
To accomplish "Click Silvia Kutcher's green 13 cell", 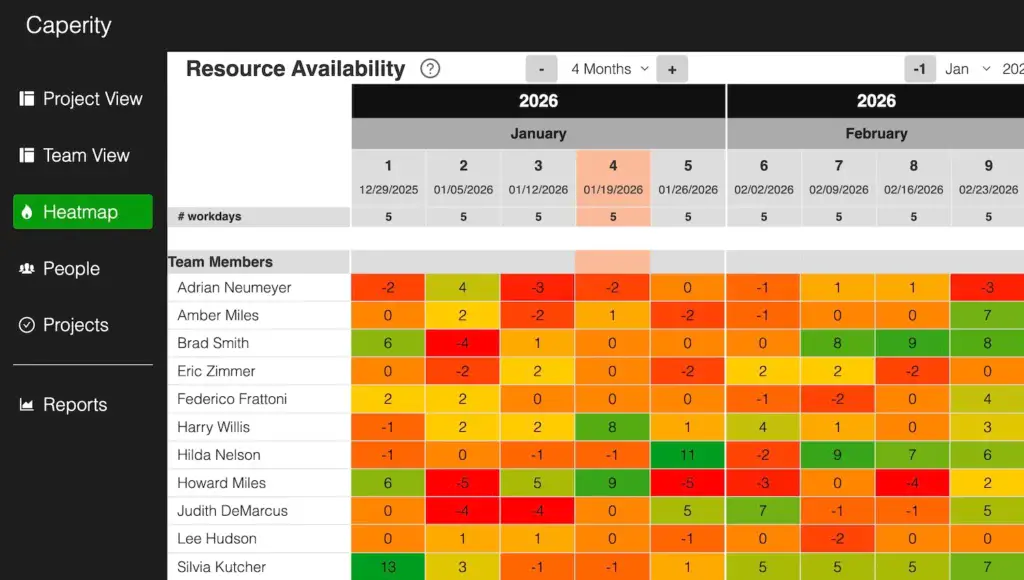I will pyautogui.click(x=387, y=566).
